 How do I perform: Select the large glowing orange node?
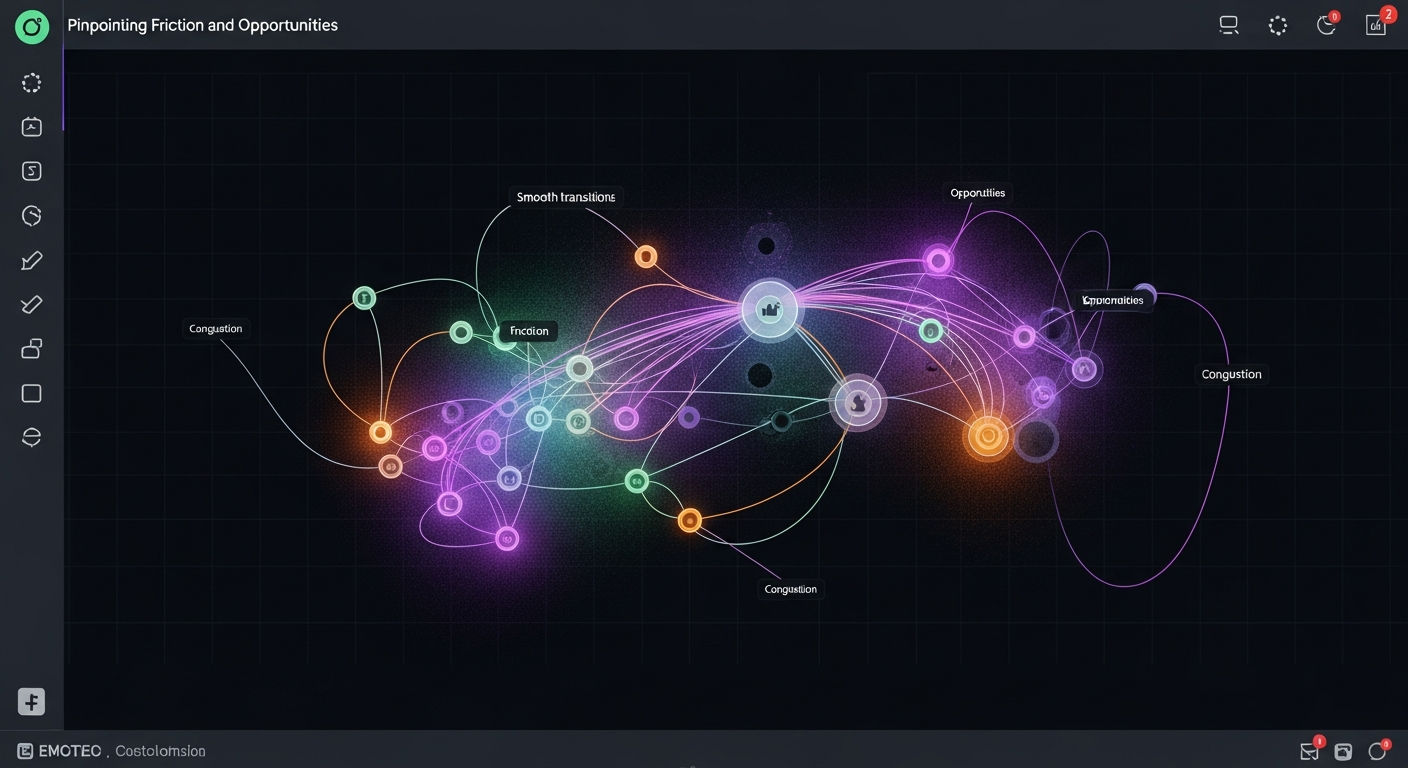(988, 437)
